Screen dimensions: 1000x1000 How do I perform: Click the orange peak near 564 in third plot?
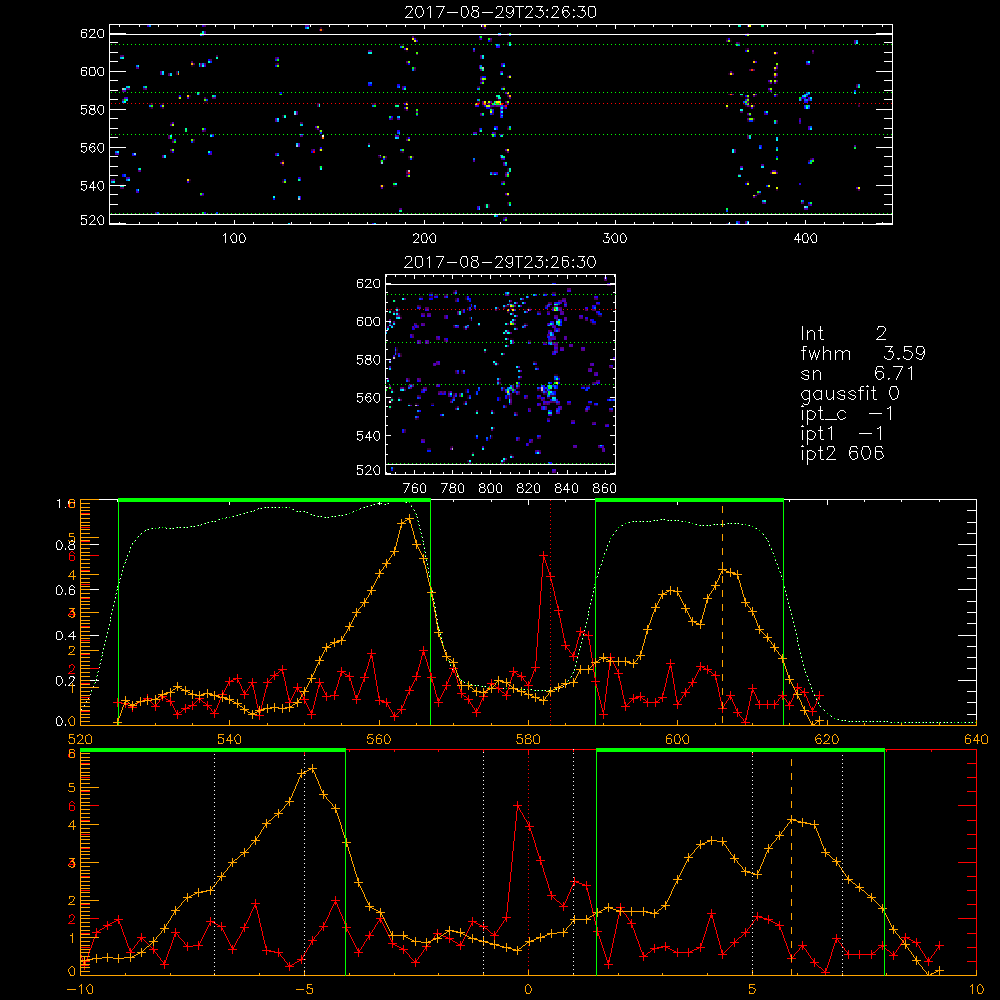409,518
